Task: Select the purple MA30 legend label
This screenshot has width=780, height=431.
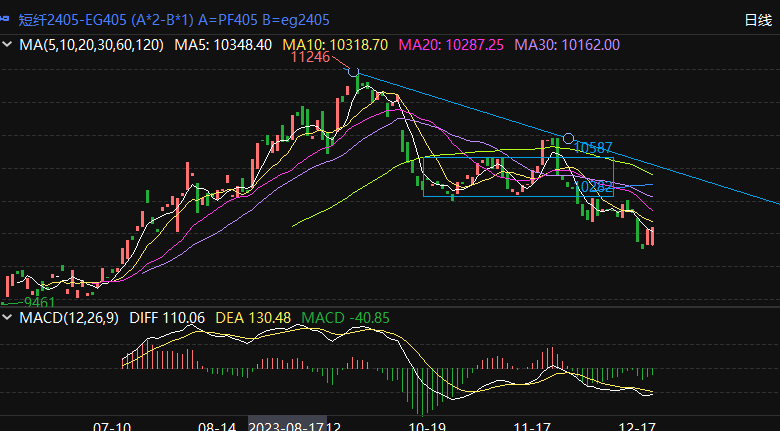Action: (567, 44)
